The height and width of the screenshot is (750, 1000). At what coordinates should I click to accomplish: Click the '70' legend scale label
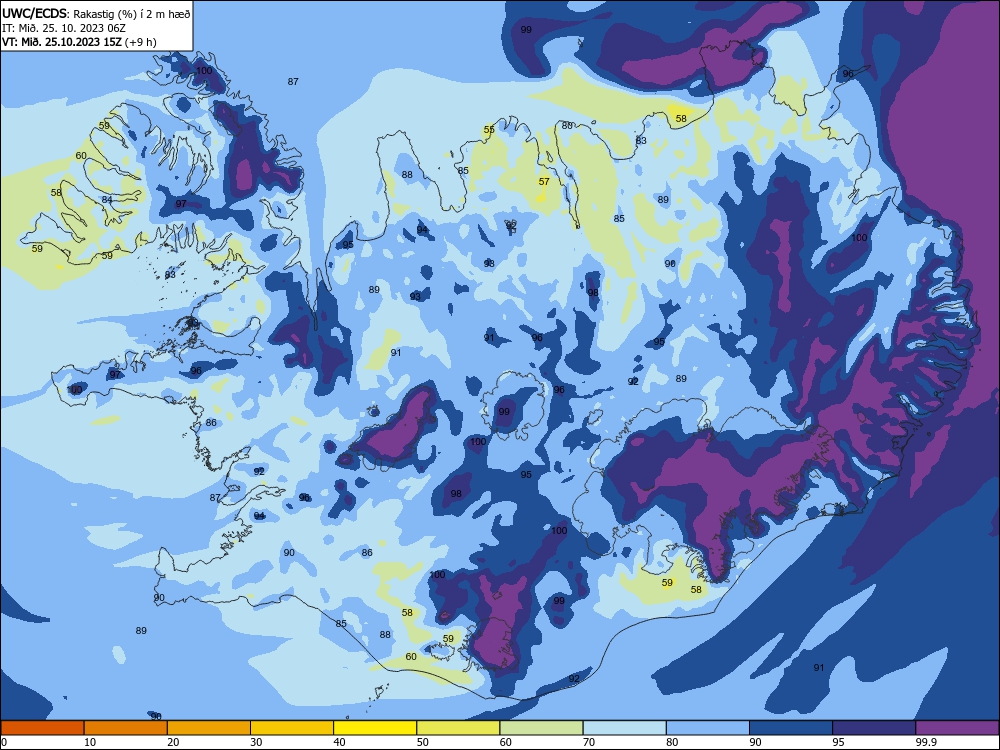[x=589, y=742]
